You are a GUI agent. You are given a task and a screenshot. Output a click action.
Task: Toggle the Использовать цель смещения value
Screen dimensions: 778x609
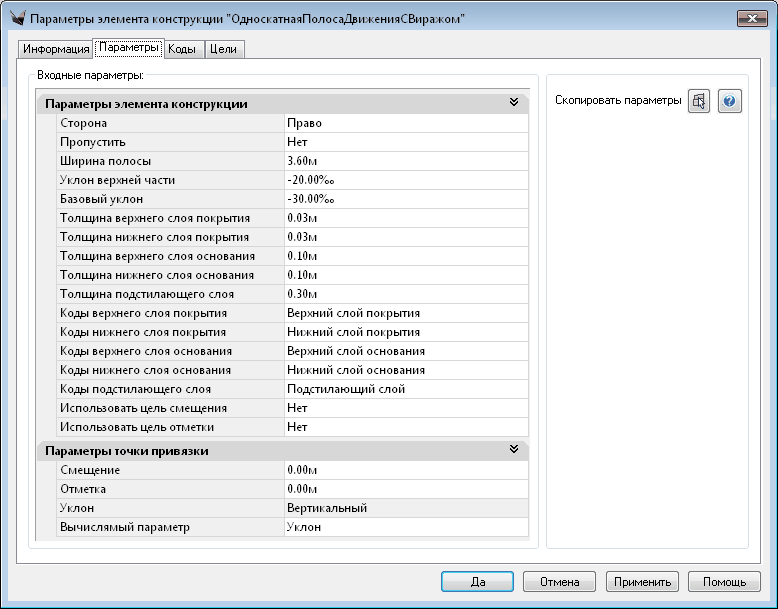click(405, 408)
